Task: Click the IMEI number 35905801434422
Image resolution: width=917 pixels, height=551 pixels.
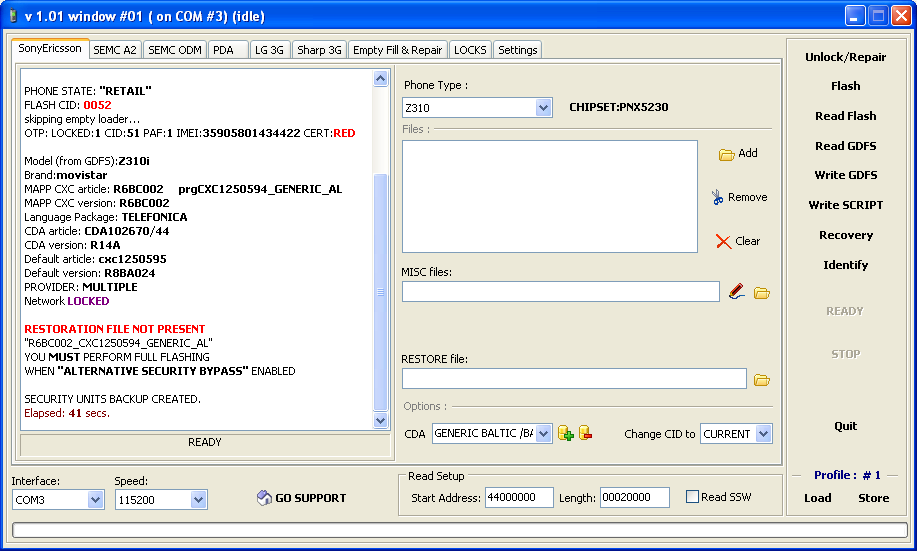Action: pyautogui.click(x=251, y=133)
